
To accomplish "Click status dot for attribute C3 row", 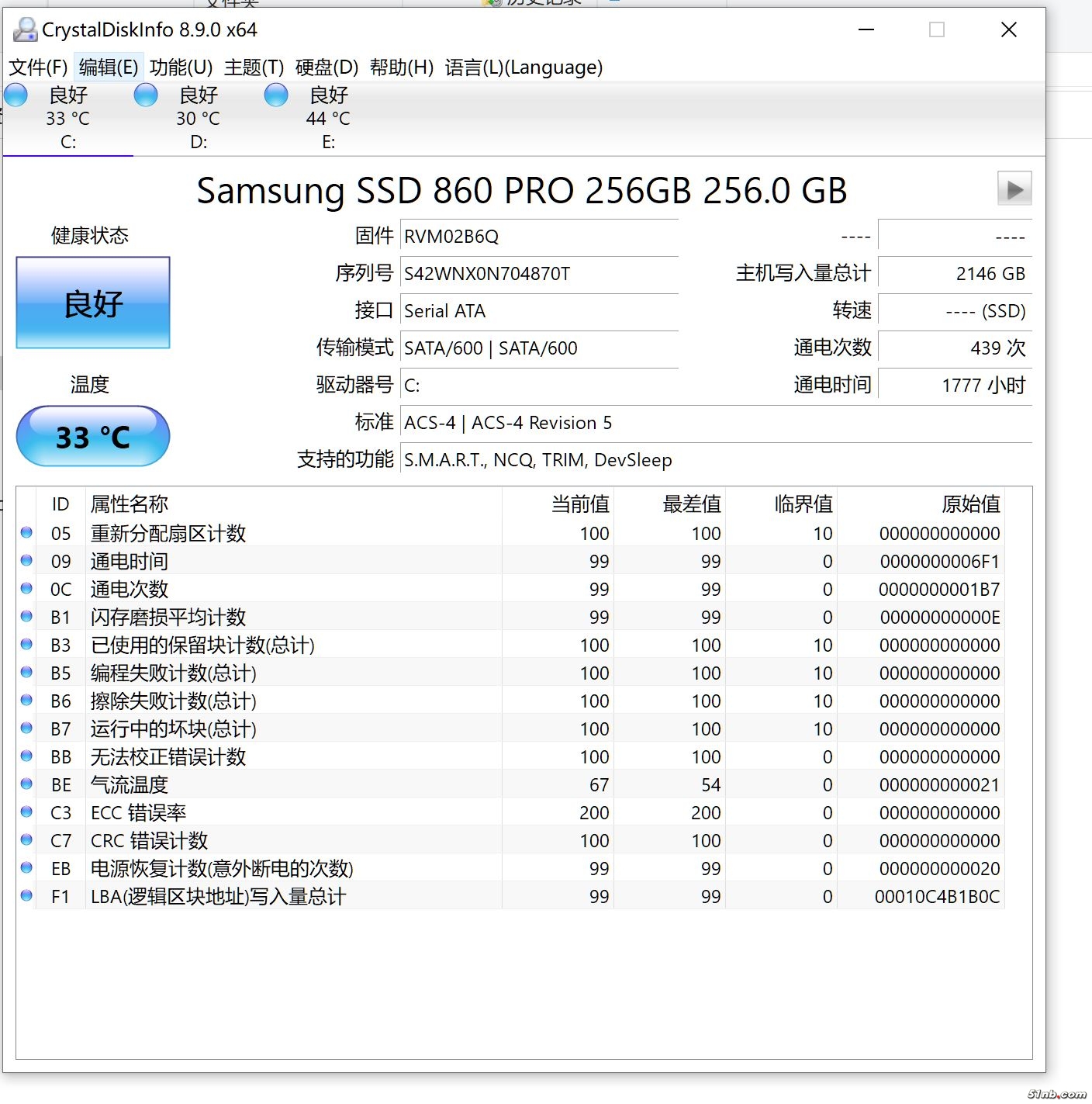I will tap(26, 812).
